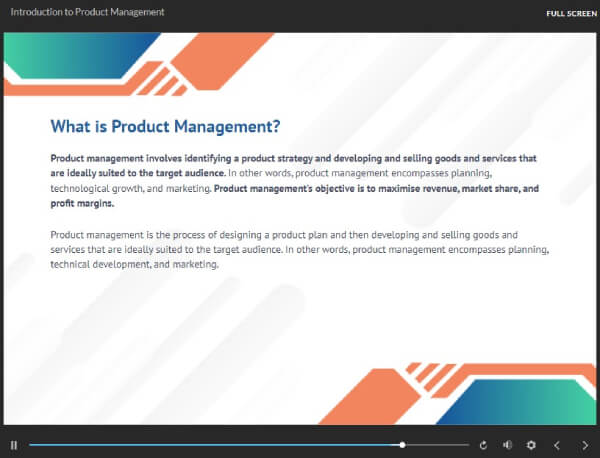This screenshot has height=458, width=600.
Task: Click the "technical development, and marketing." line
Action: coord(134,264)
